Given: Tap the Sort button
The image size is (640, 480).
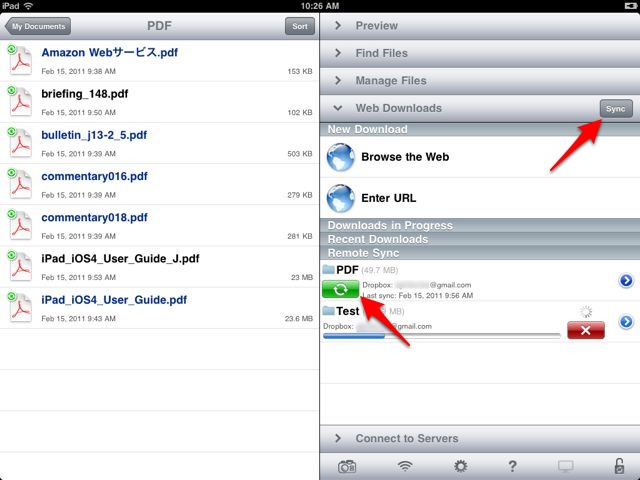Looking at the screenshot, I should [300, 26].
